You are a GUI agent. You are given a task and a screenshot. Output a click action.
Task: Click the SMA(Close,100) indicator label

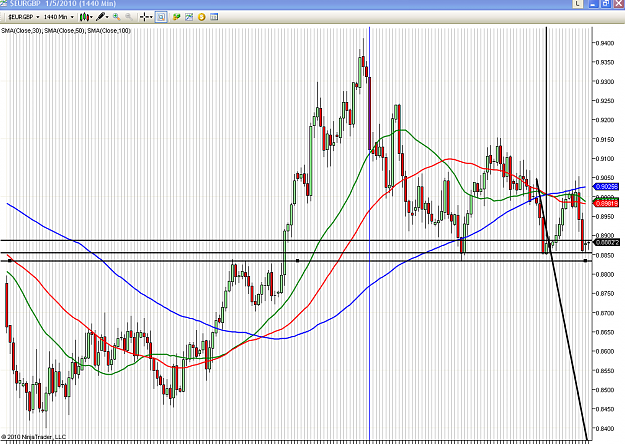[x=109, y=31]
